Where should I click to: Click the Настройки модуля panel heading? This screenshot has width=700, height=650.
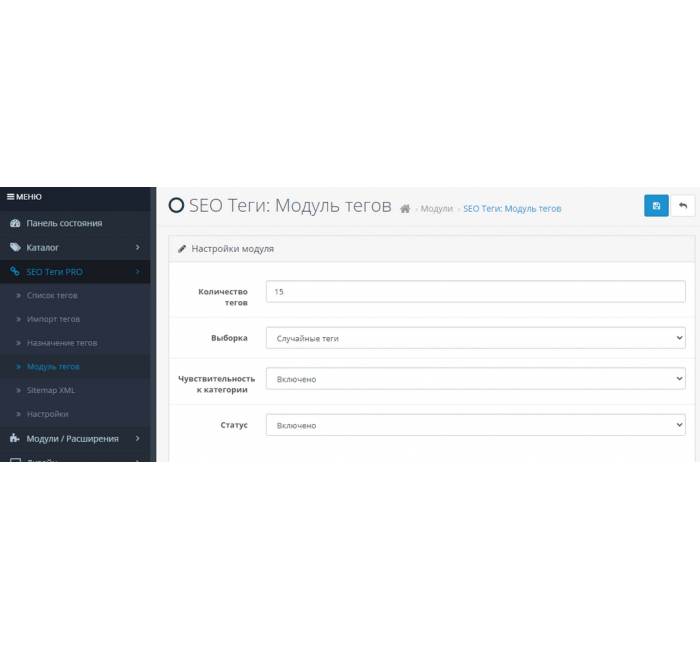tap(233, 249)
